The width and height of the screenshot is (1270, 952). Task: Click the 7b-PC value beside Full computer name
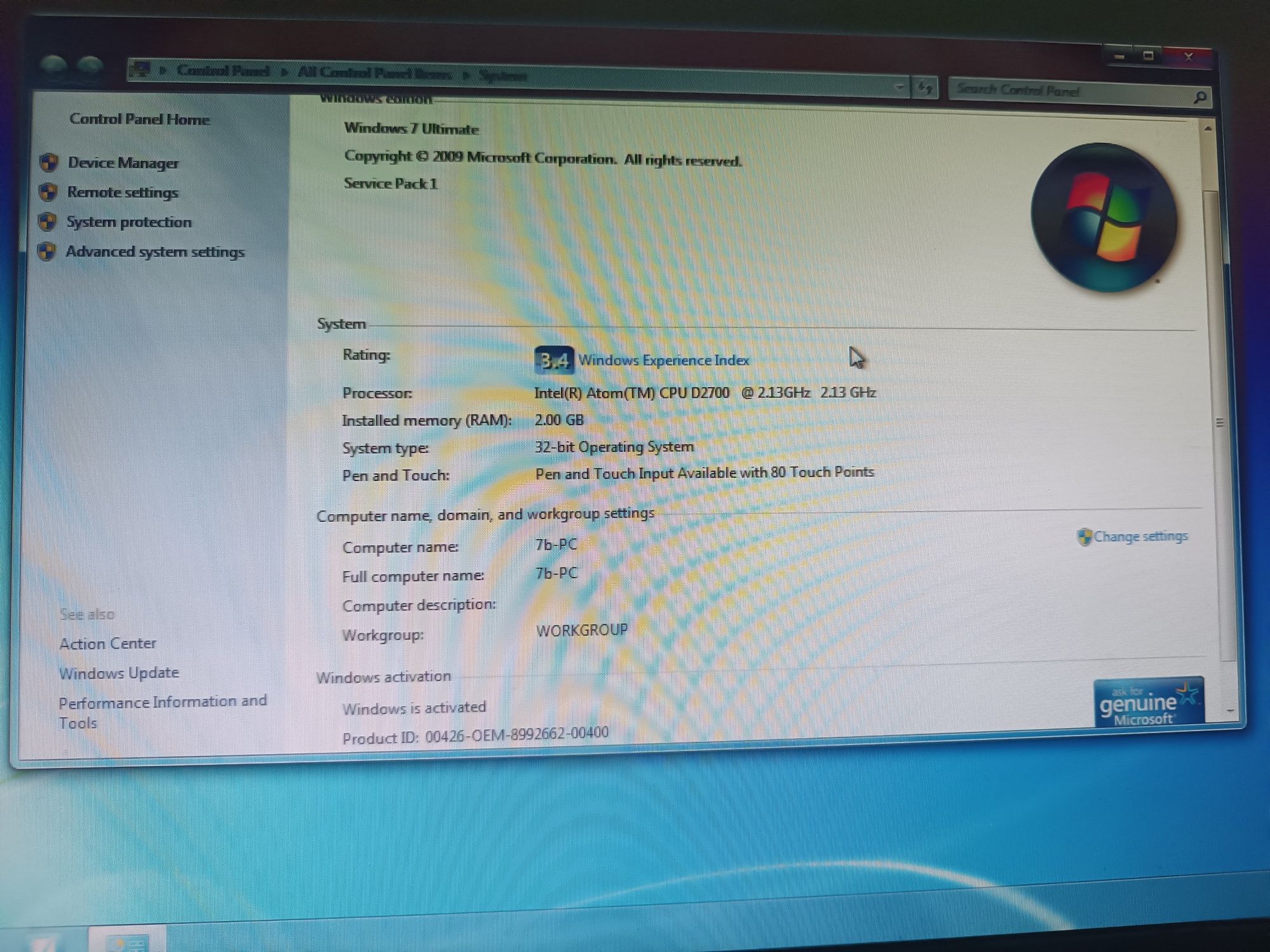(x=556, y=574)
